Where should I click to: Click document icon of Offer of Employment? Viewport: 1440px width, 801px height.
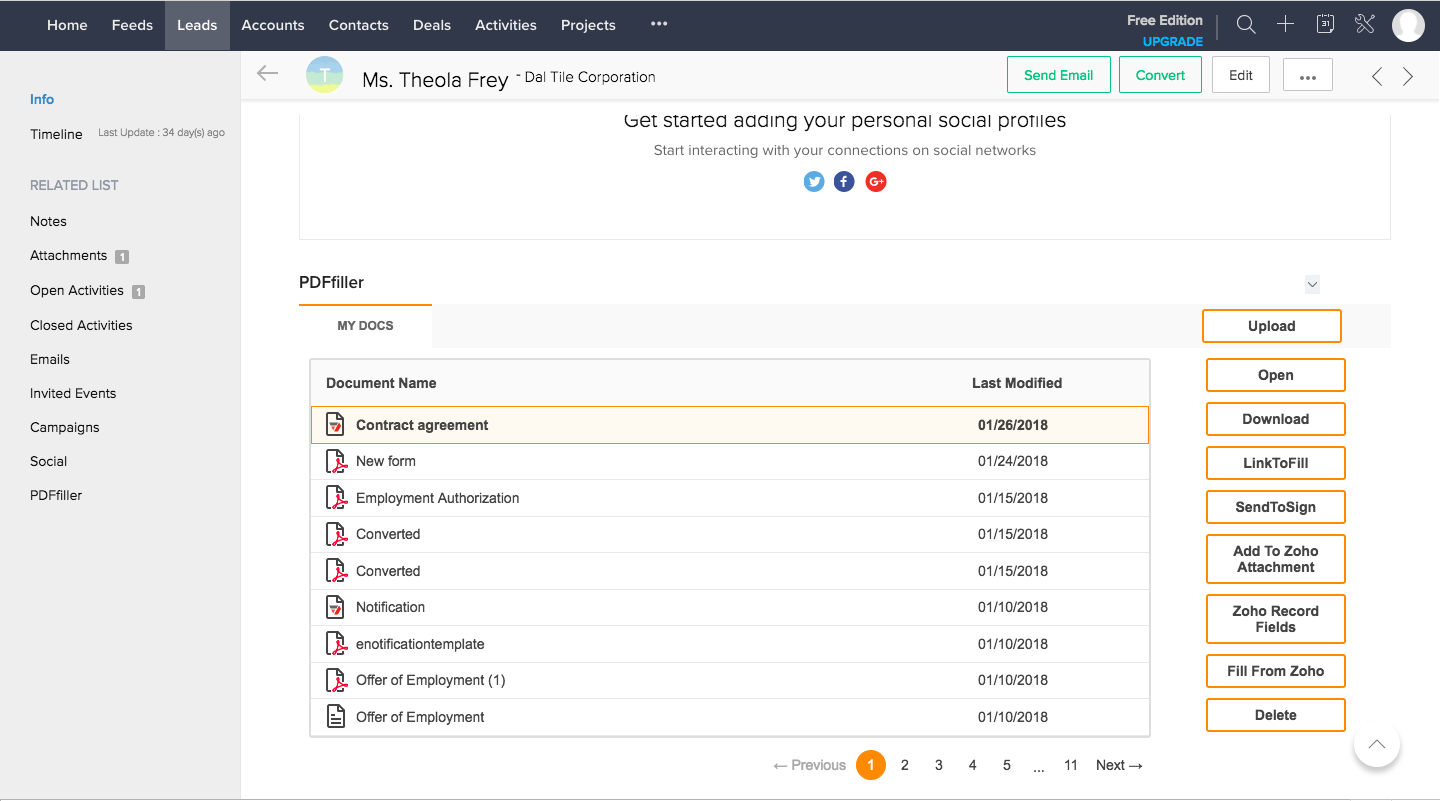tap(336, 717)
